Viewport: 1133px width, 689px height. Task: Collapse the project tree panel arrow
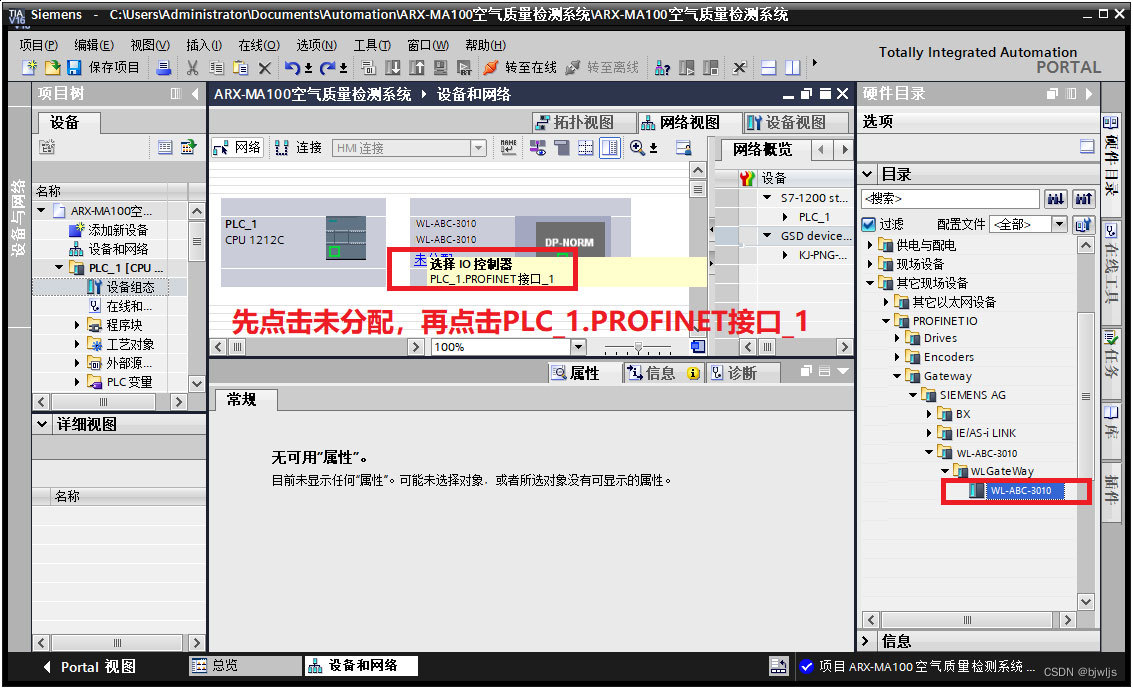point(194,94)
